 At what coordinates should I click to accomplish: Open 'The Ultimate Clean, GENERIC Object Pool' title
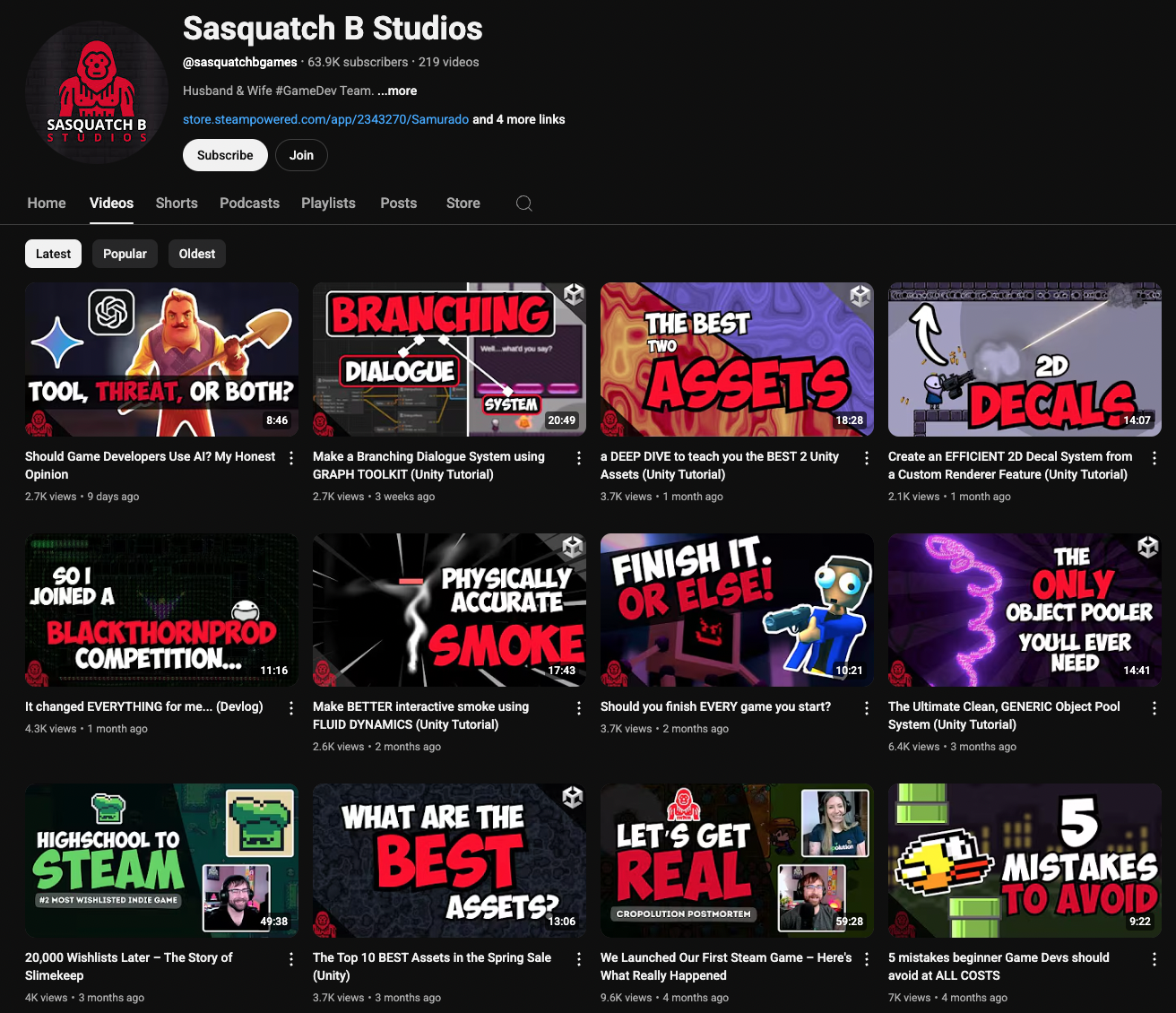[1004, 715]
